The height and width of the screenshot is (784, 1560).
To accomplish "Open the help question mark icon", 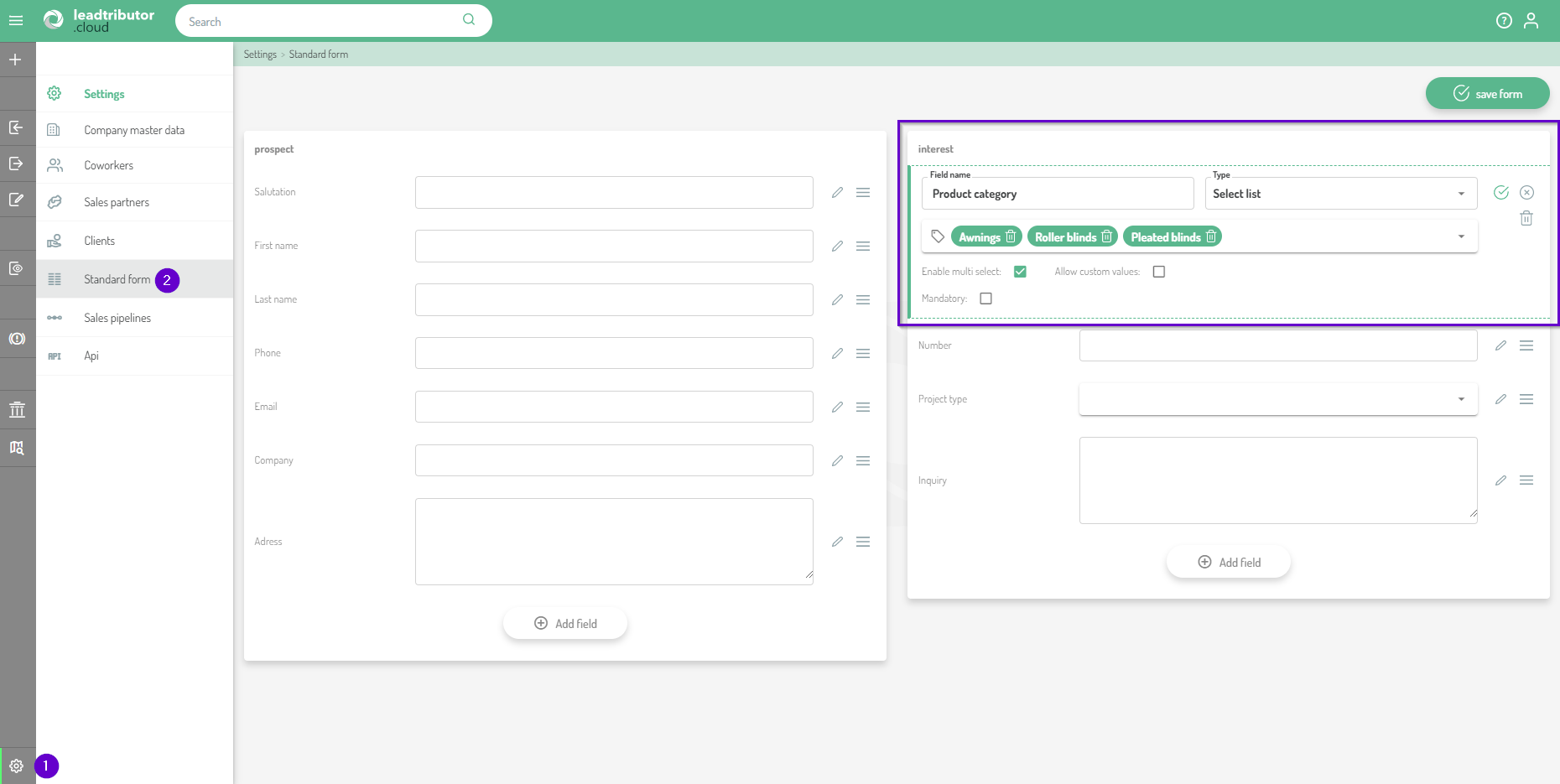I will pos(1504,21).
